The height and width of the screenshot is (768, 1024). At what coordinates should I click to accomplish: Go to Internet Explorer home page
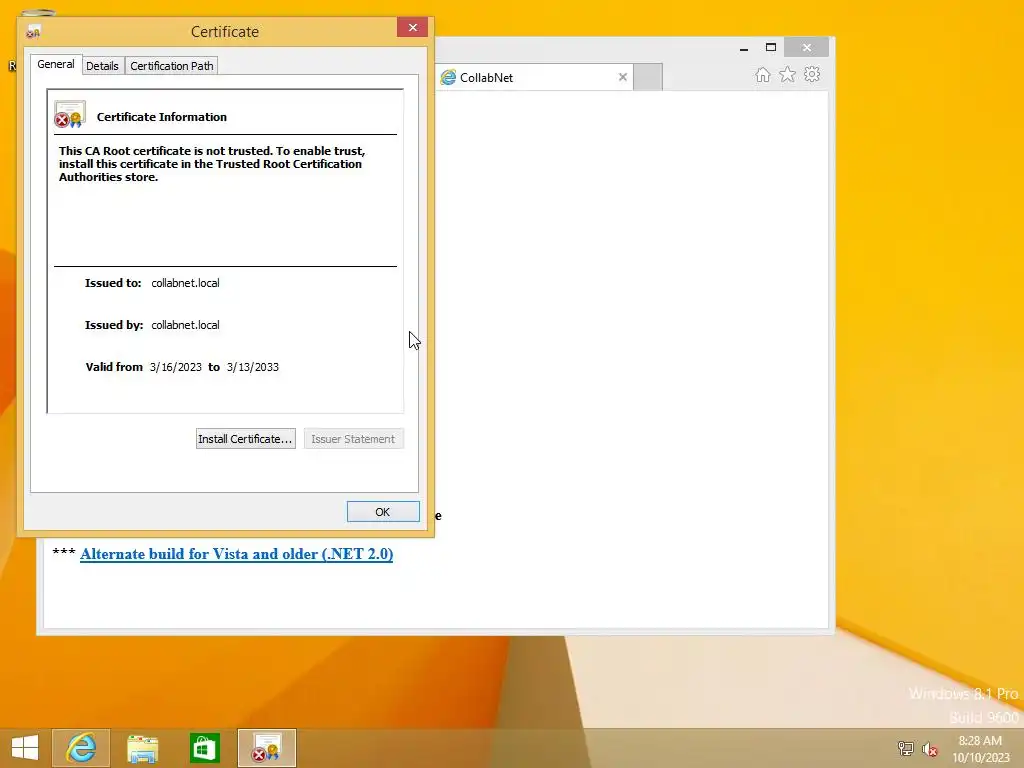(763, 74)
